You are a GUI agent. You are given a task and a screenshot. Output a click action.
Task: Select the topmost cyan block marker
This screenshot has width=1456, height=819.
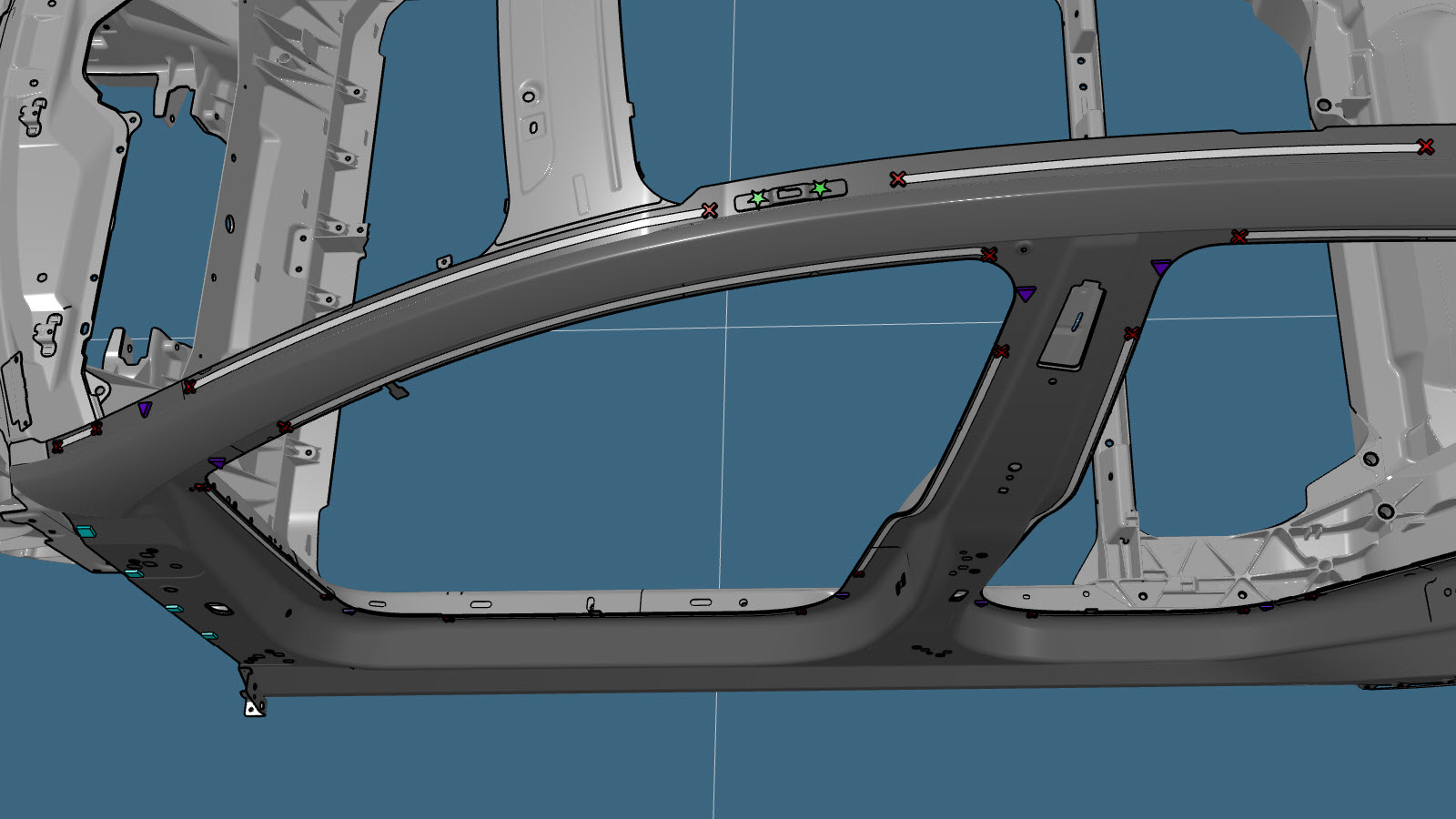pos(85,531)
